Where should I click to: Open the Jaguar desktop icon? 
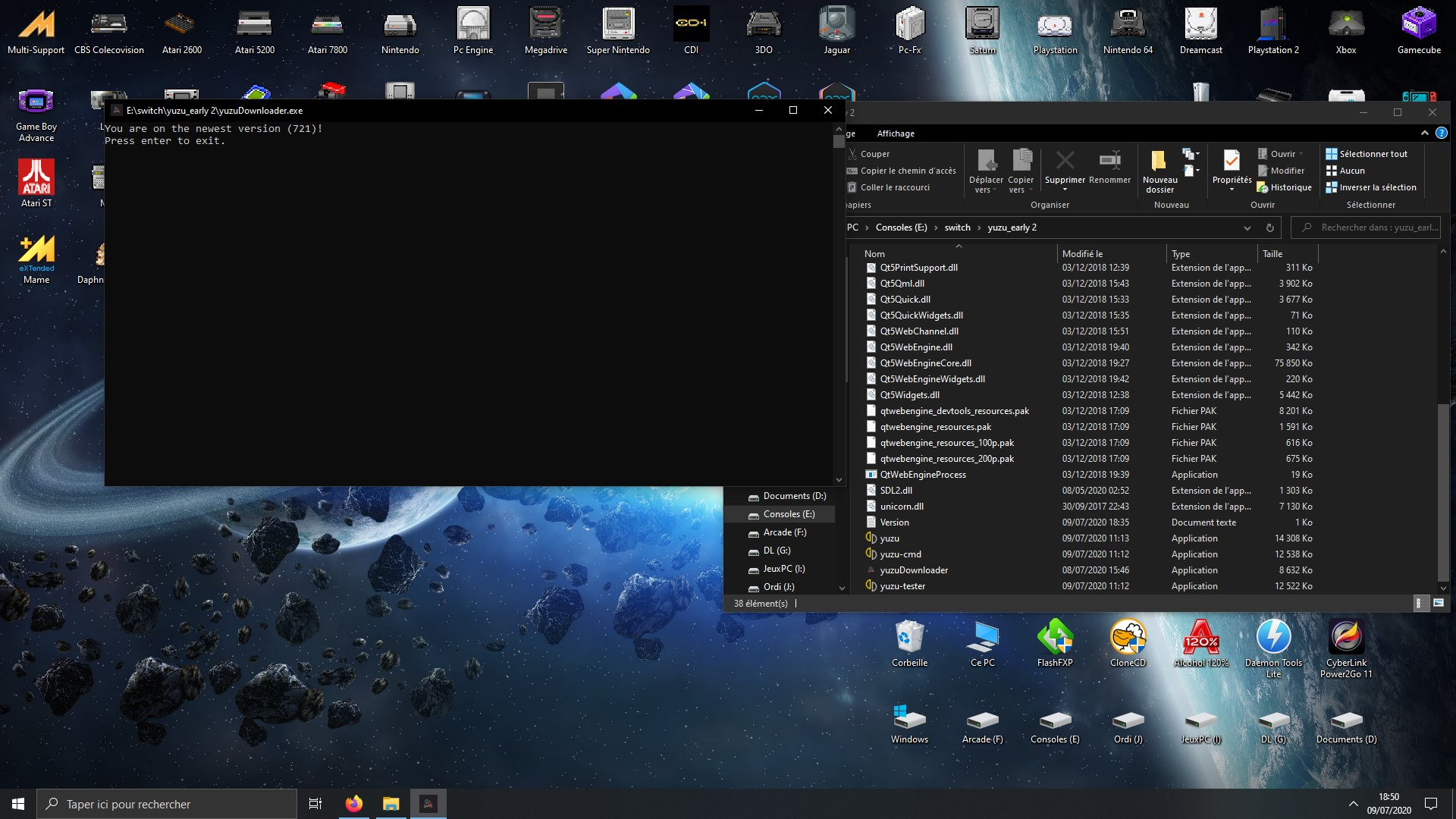pyautogui.click(x=836, y=30)
